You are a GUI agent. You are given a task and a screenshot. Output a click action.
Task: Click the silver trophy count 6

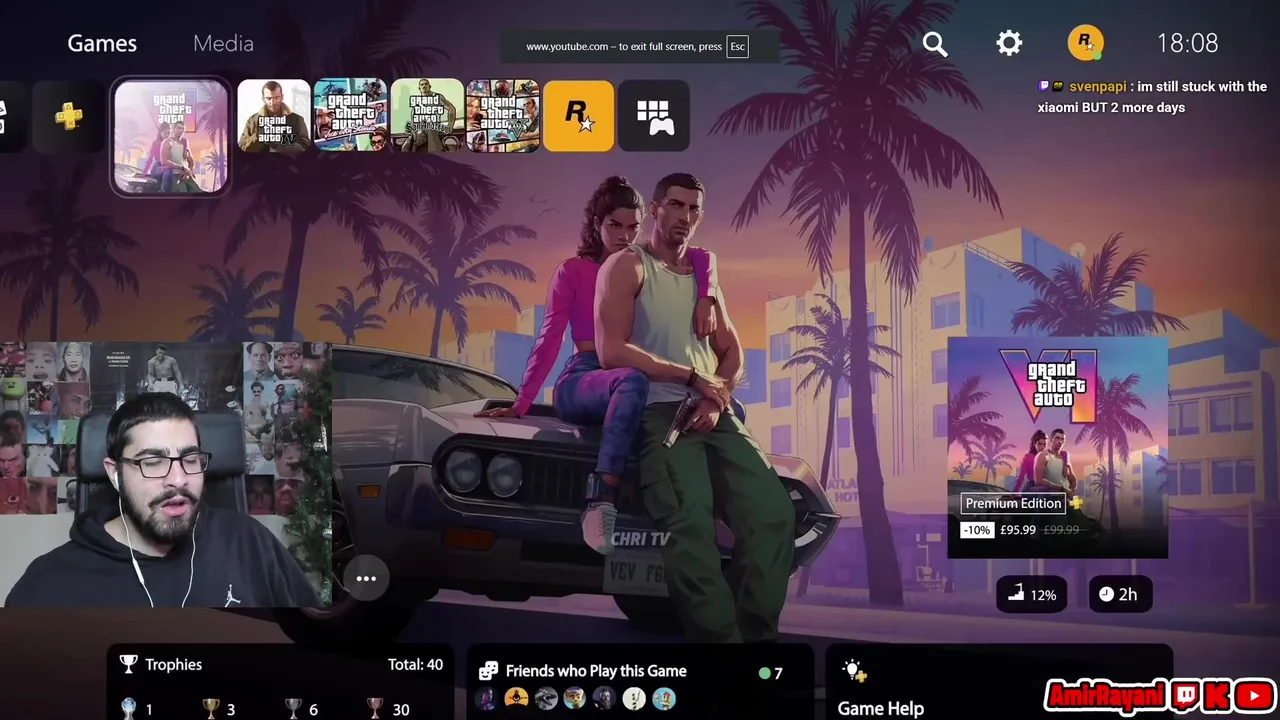313,710
